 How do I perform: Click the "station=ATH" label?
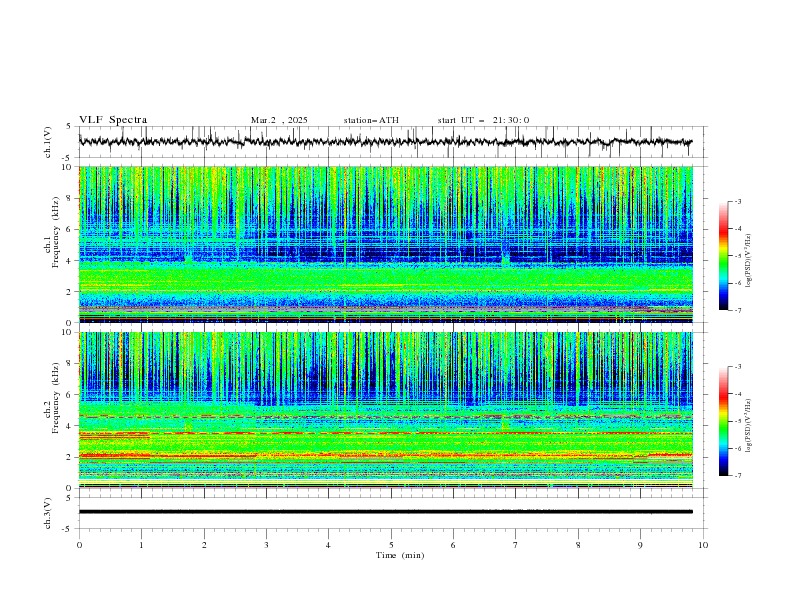click(x=371, y=120)
